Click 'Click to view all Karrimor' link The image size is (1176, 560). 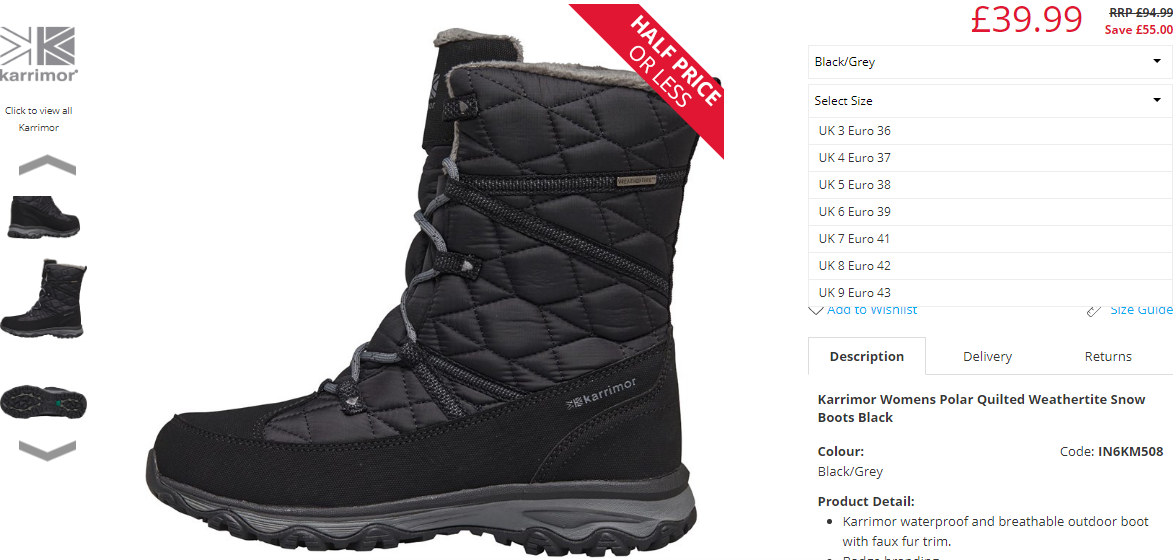click(x=38, y=119)
